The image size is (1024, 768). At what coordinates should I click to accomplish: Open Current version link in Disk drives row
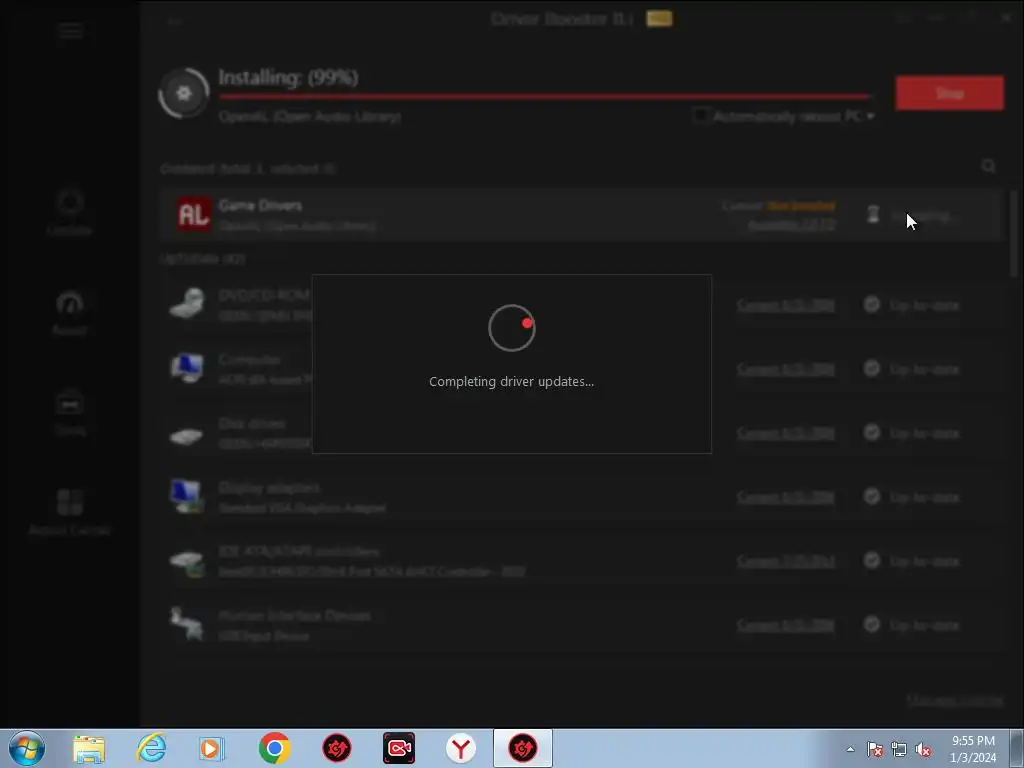coord(786,433)
